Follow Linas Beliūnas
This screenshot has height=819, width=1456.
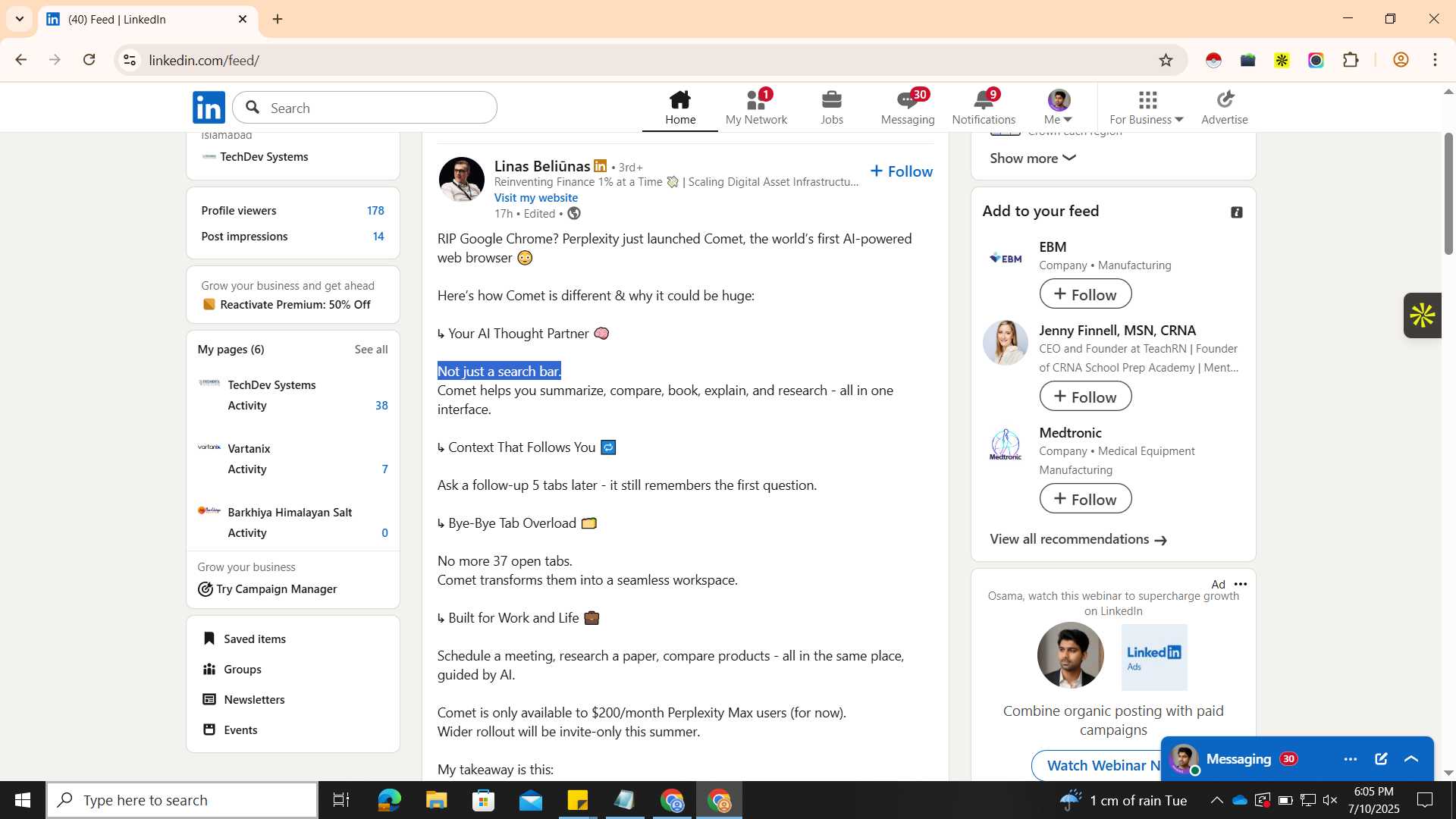tap(902, 171)
